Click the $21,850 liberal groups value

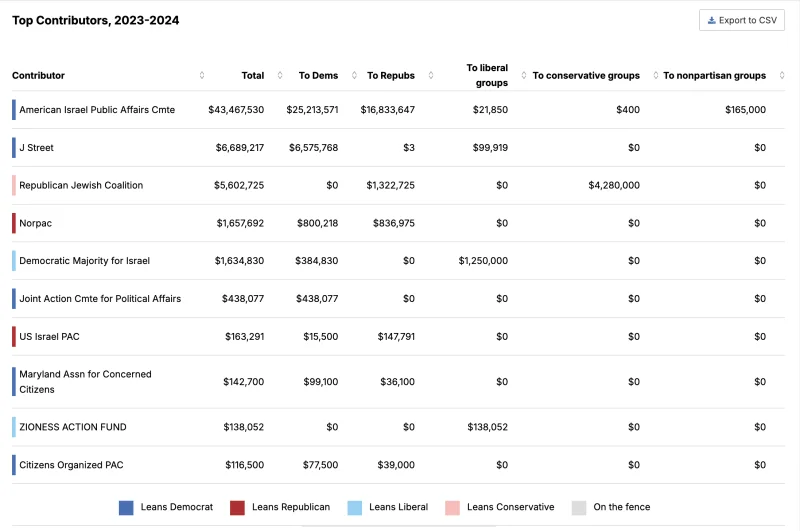(490, 110)
